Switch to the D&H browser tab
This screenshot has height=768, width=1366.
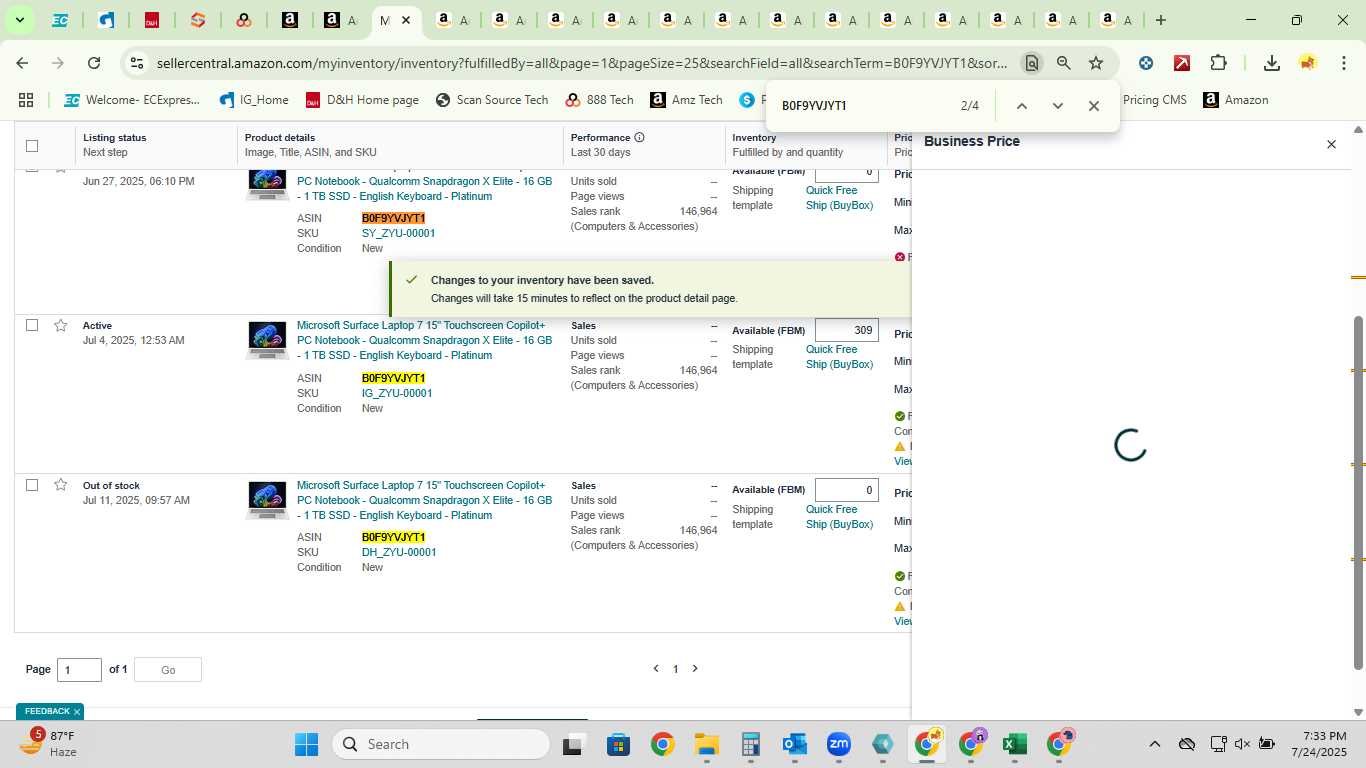click(x=152, y=20)
